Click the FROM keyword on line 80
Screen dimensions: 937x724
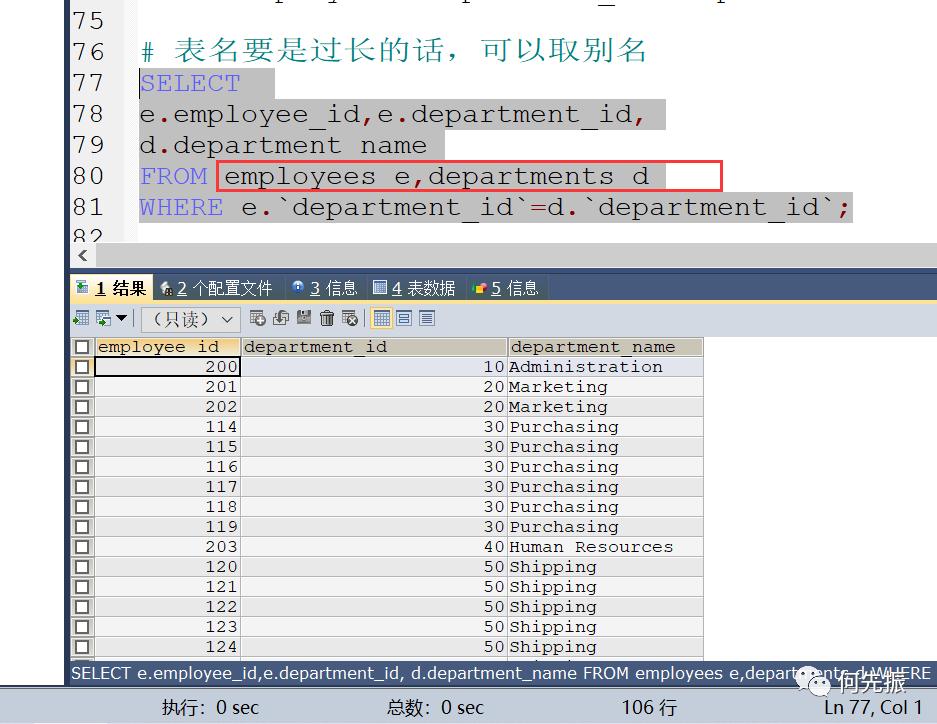click(x=174, y=177)
